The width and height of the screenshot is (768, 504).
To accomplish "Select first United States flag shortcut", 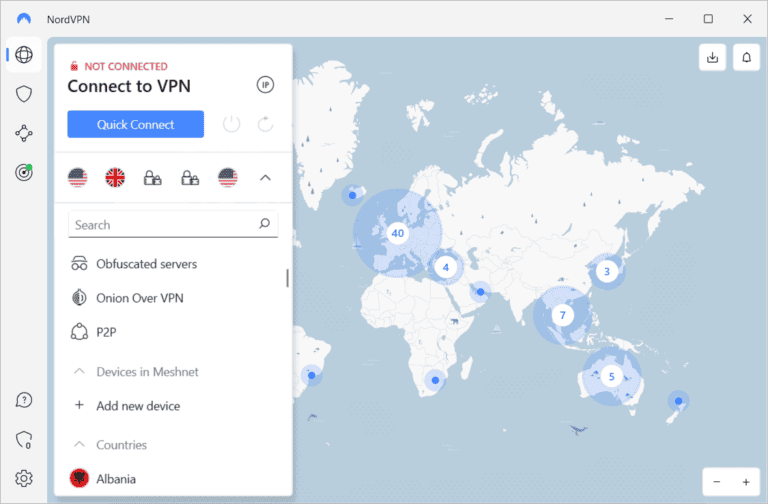I will point(77,177).
